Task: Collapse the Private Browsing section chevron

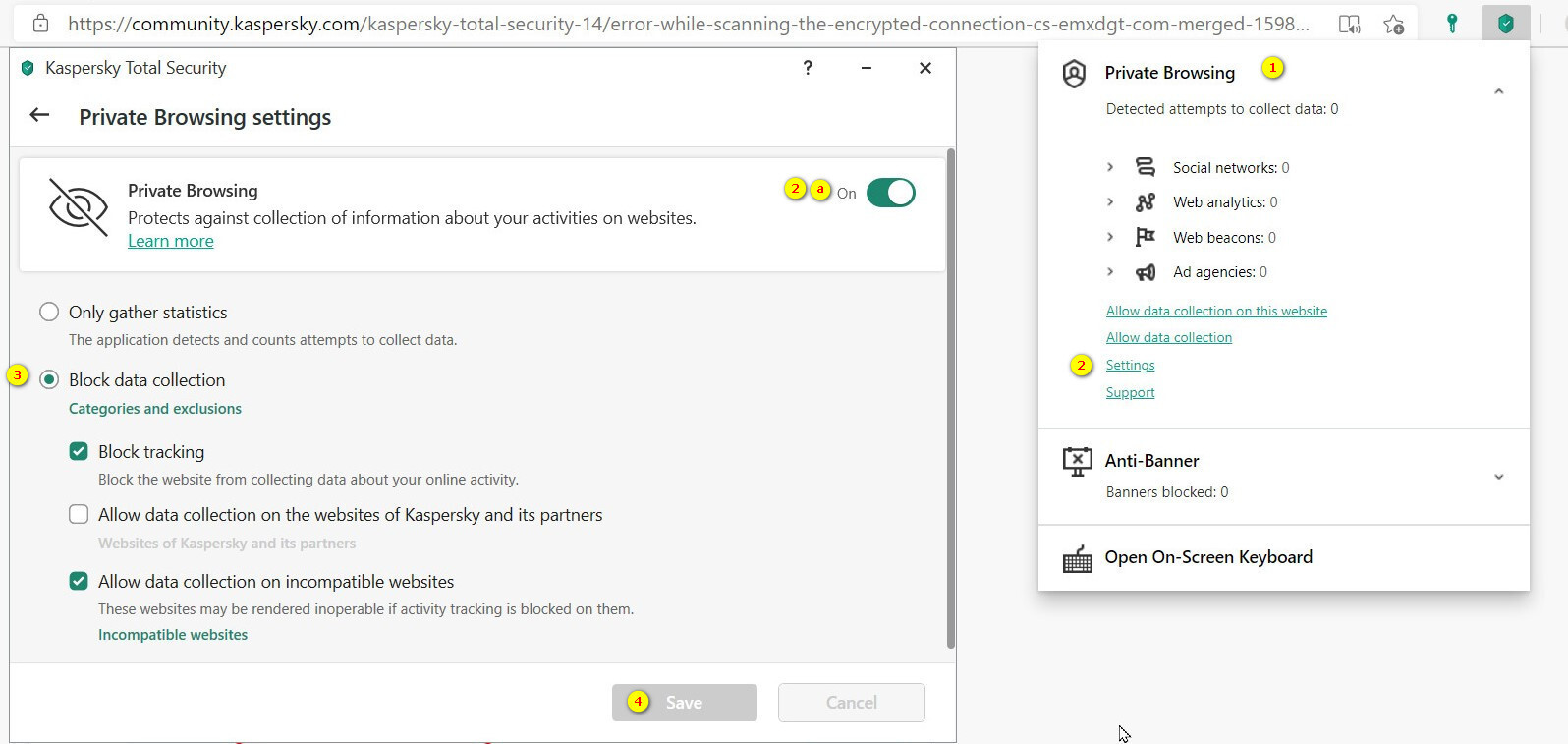Action: [1498, 91]
